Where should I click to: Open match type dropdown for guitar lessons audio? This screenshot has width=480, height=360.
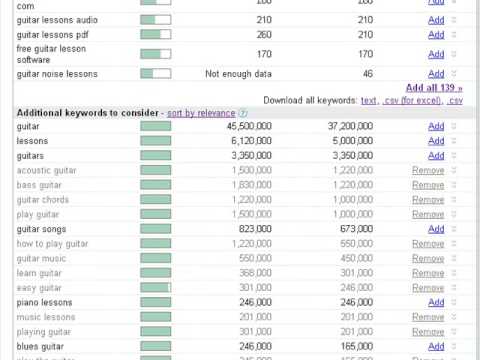point(454,20)
